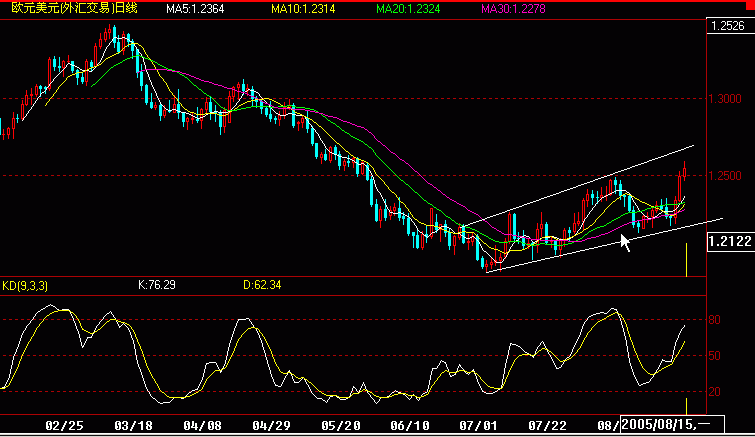The width and height of the screenshot is (755, 437).
Task: Click the 06/10 date label
Action: click(x=410, y=425)
